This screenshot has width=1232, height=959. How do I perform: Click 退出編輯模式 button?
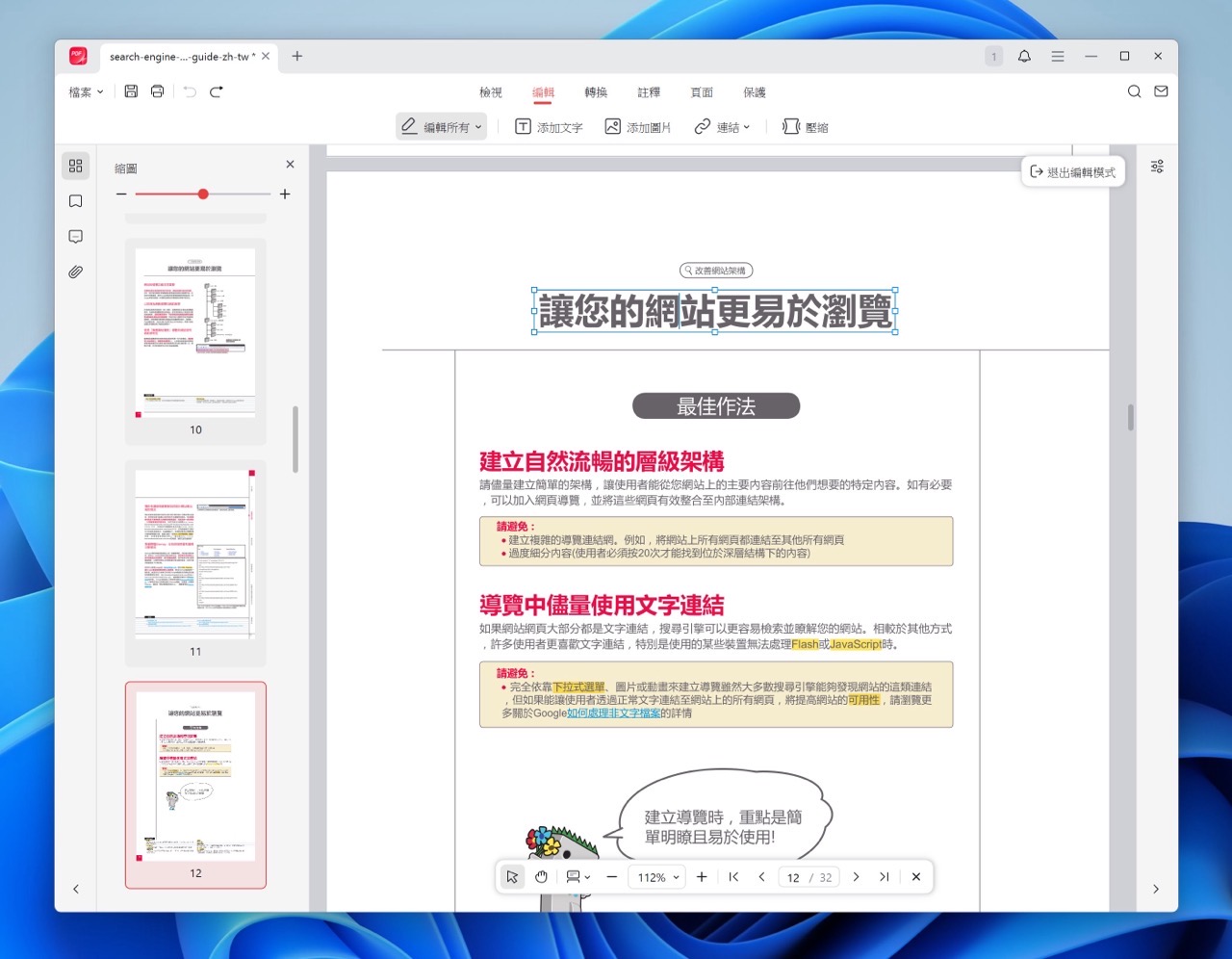tap(1072, 172)
